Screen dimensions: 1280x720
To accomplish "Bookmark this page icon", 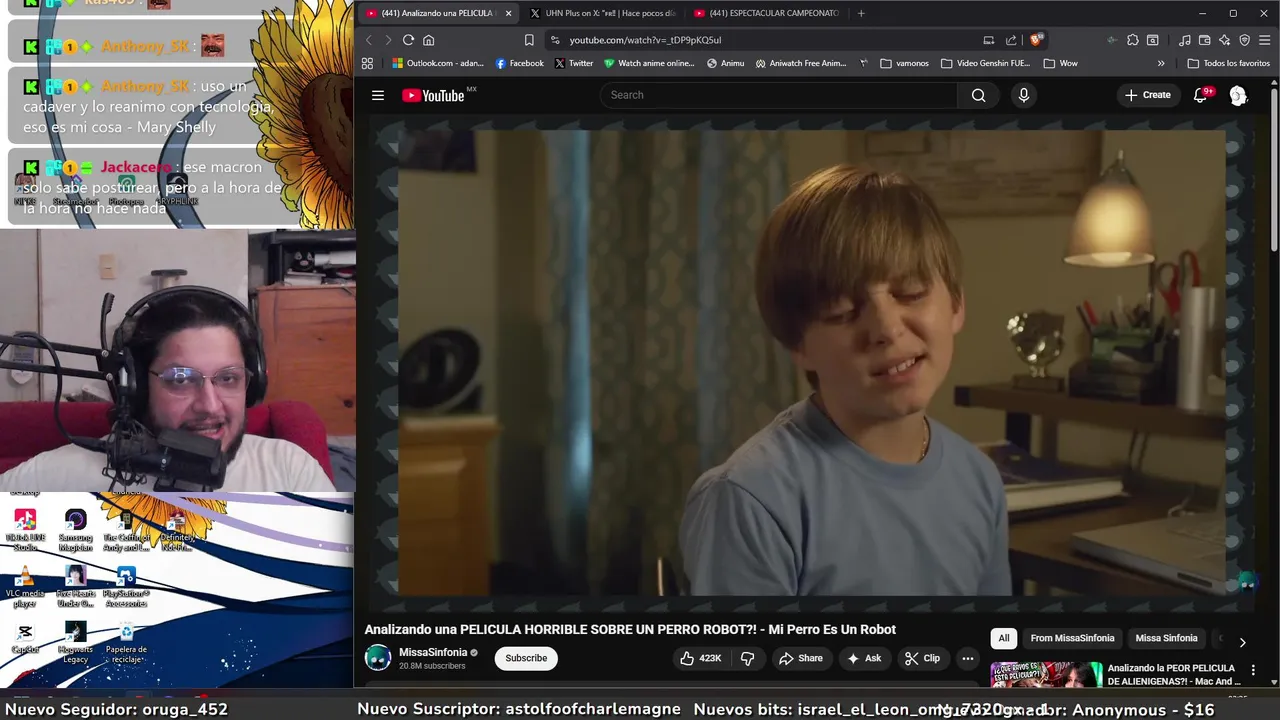I will [529, 40].
